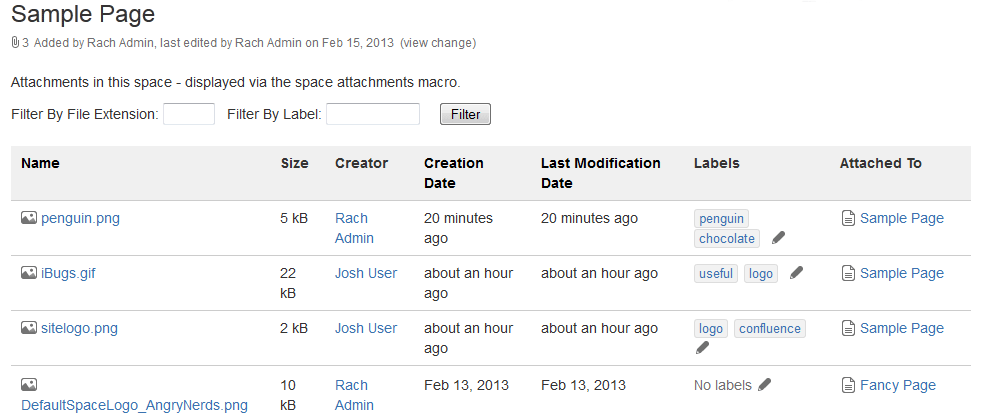Image resolution: width=982 pixels, height=420 pixels.
Task: Open Josh User profile in iBugs.gif row
Action: click(x=366, y=274)
